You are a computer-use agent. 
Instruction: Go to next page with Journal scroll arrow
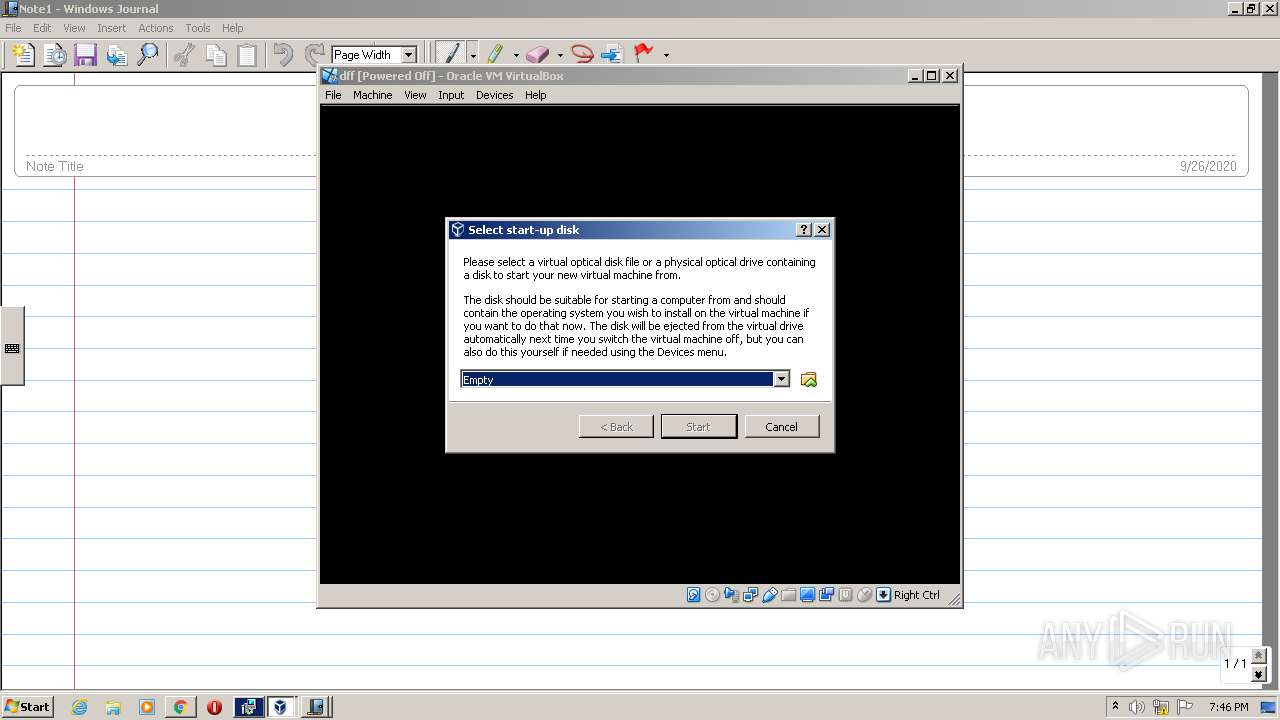point(1258,675)
